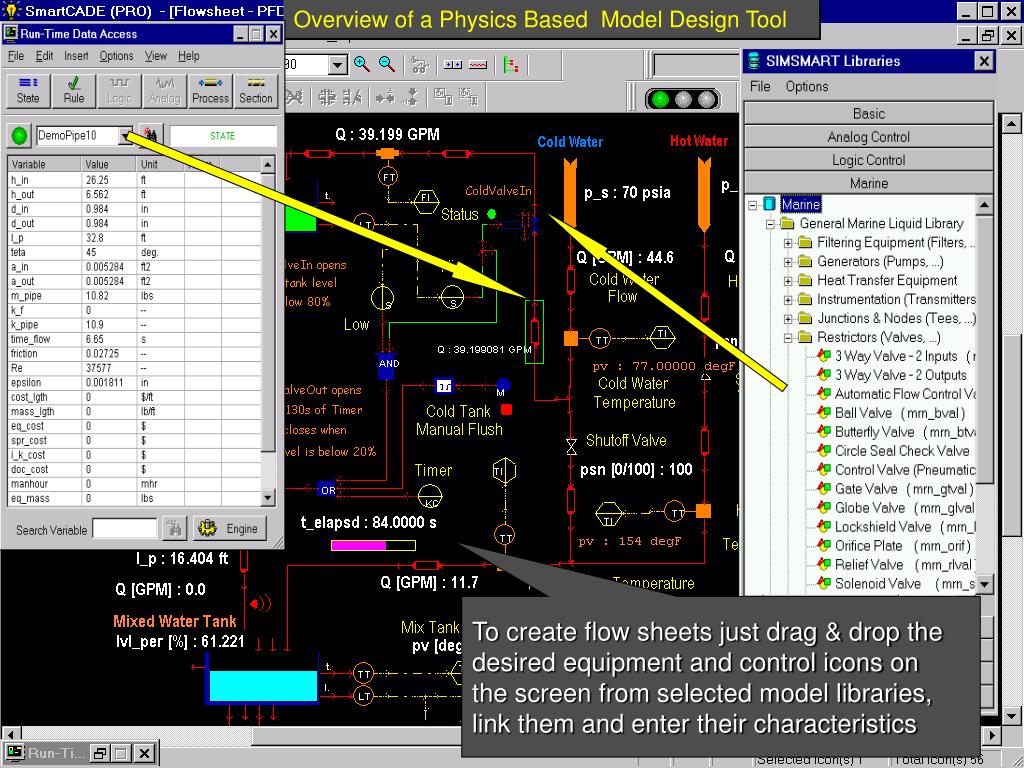Viewport: 1024px width, 768px height.
Task: Select the Relief Valve library icon
Action: point(824,564)
